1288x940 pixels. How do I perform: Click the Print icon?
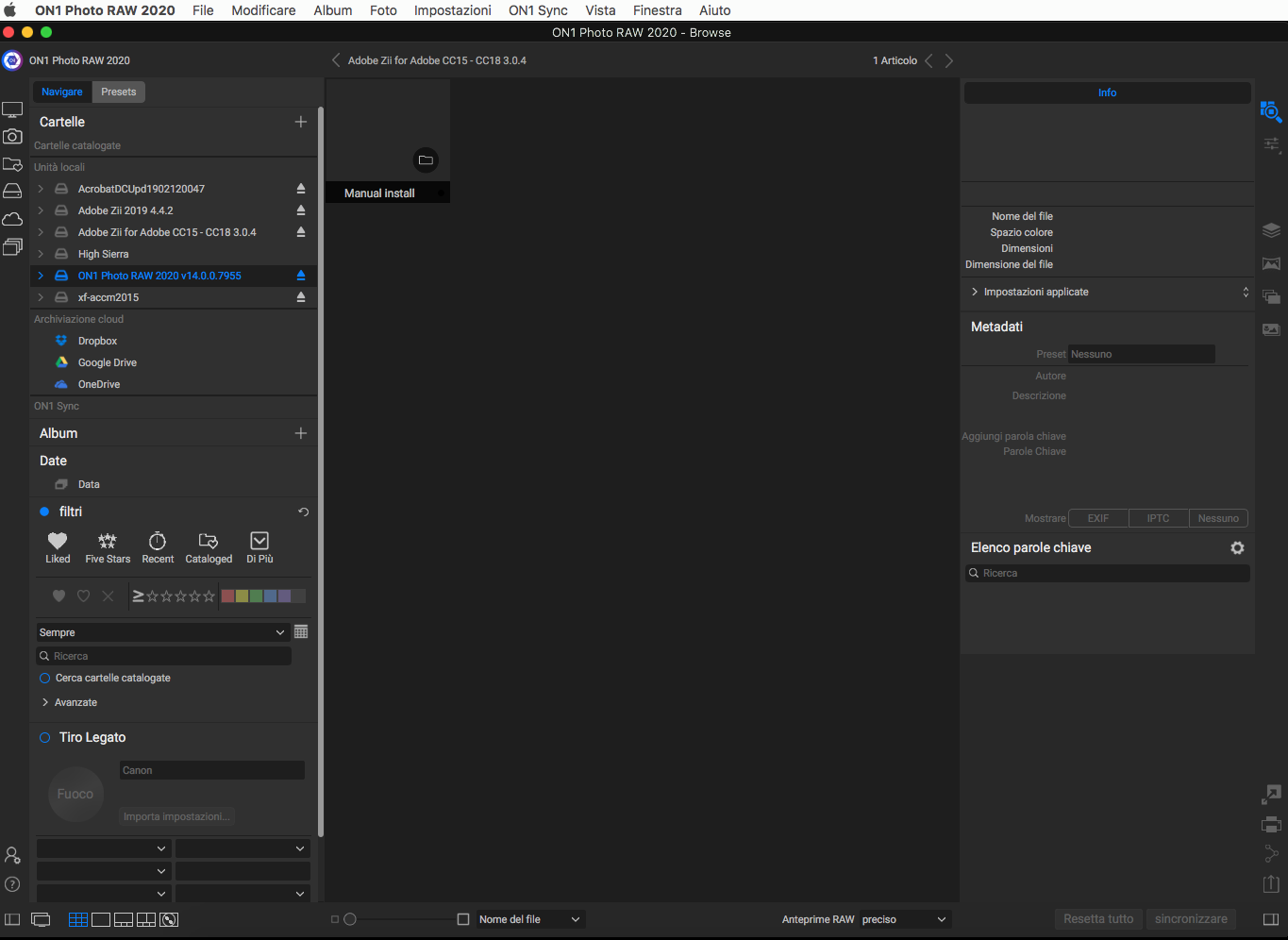1271,824
